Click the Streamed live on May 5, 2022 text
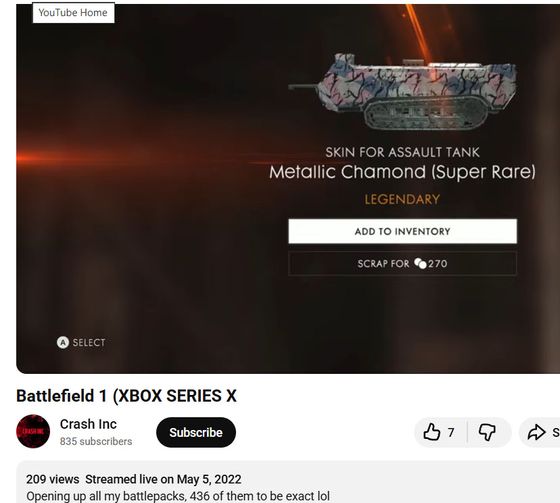 [x=163, y=479]
